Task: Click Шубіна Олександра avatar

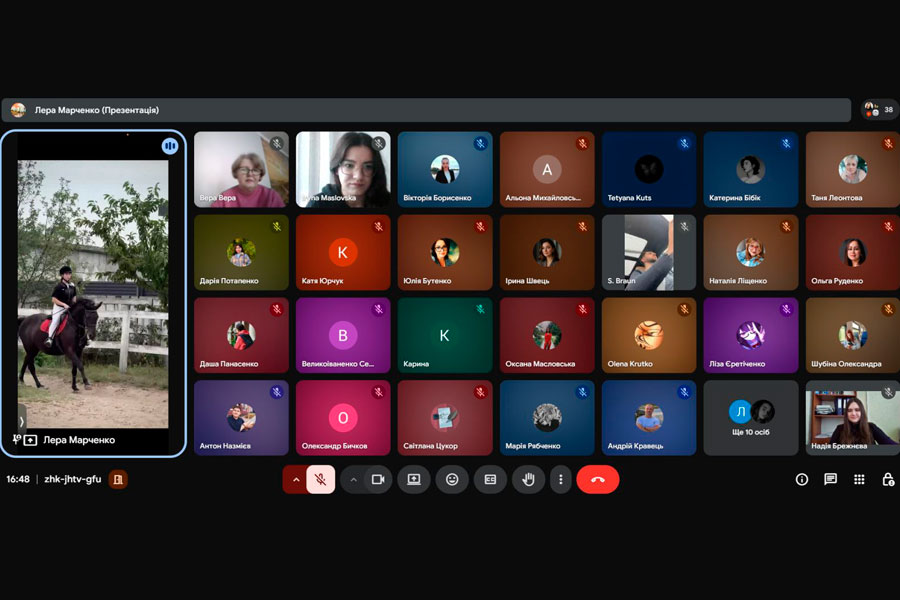Action: [x=852, y=335]
